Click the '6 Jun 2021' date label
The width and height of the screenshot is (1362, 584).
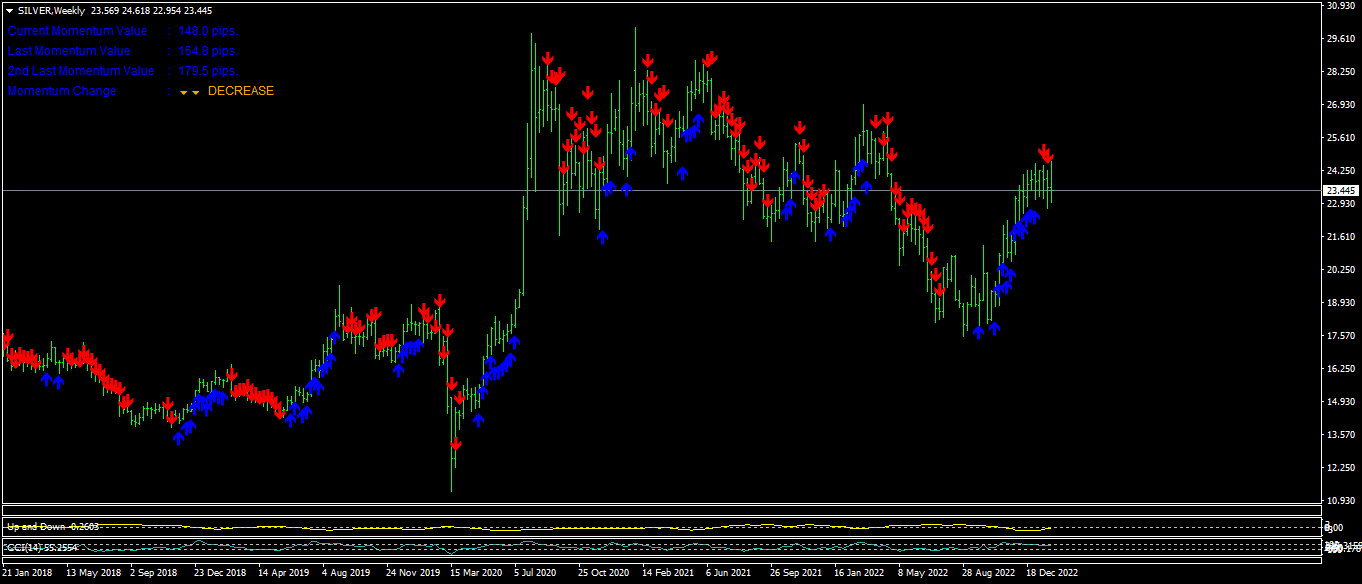(x=728, y=573)
